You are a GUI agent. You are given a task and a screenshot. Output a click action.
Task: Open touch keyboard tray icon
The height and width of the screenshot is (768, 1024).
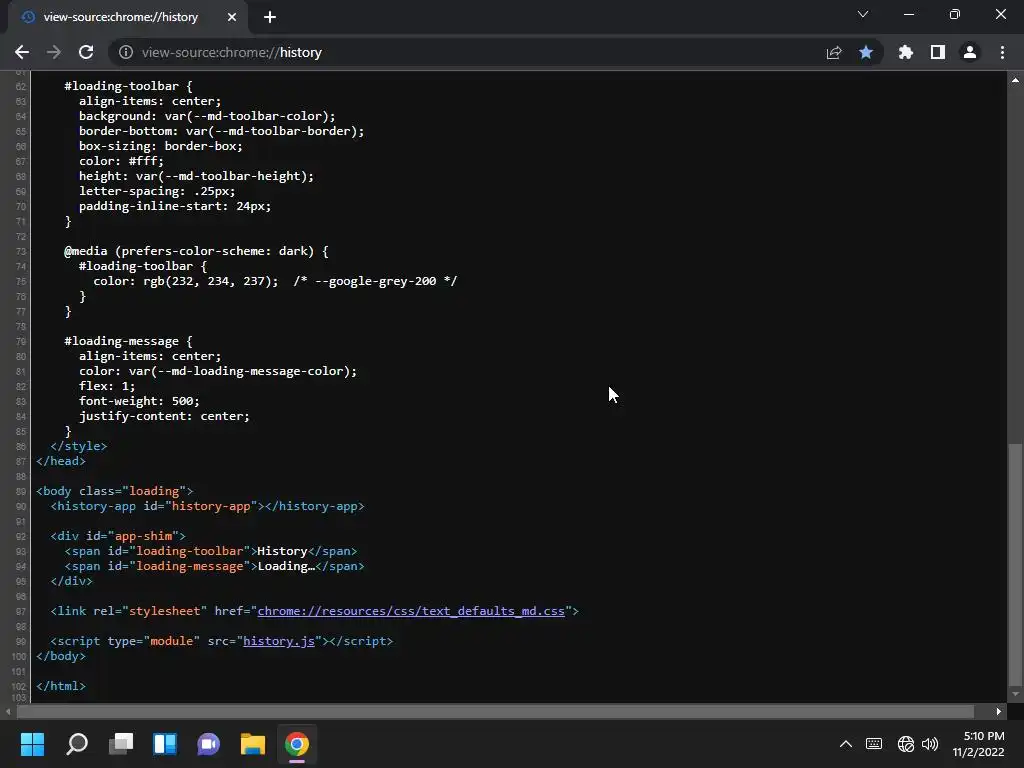click(874, 744)
